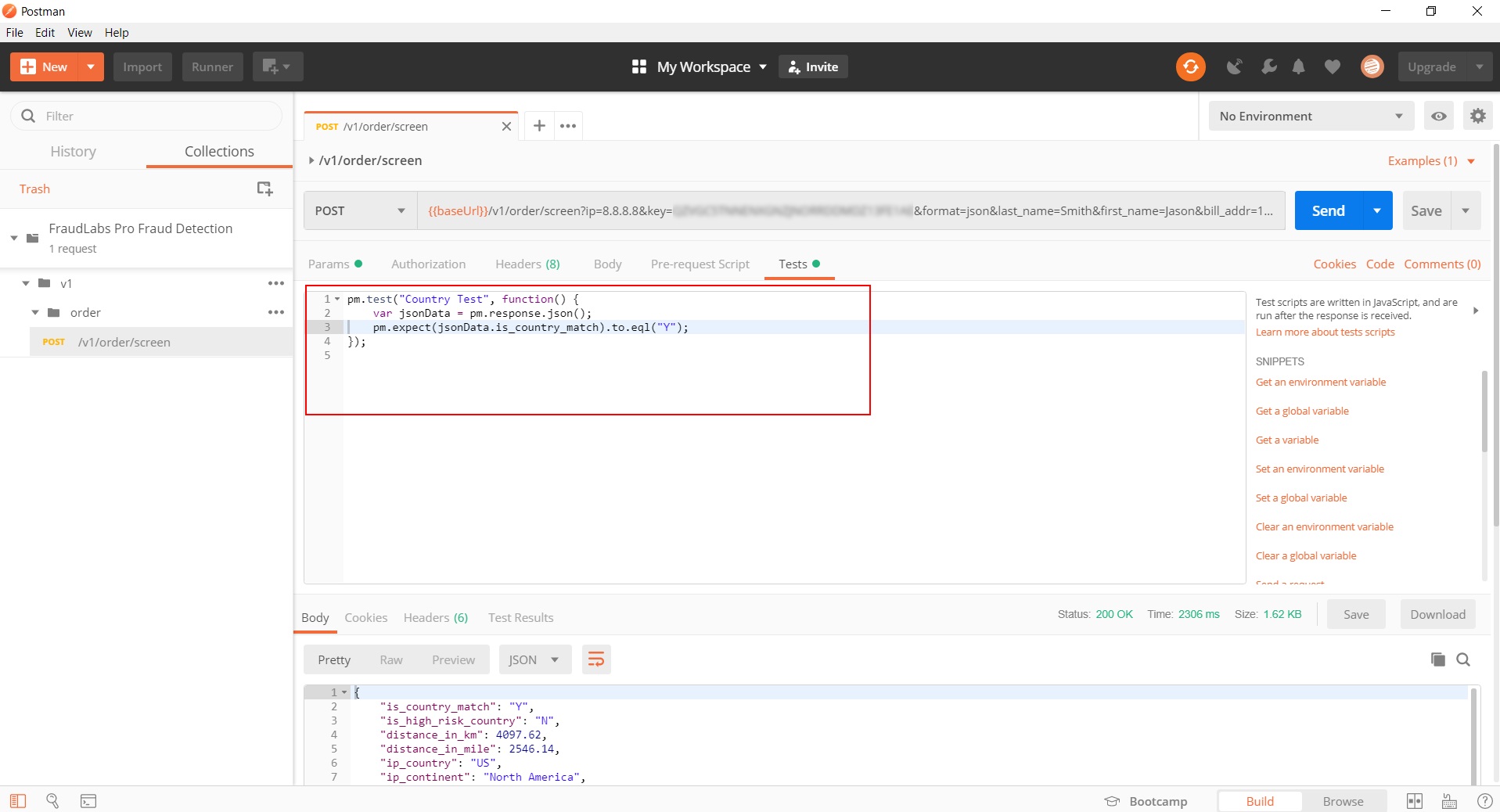
Task: Switch to the History tab
Action: pyautogui.click(x=73, y=151)
